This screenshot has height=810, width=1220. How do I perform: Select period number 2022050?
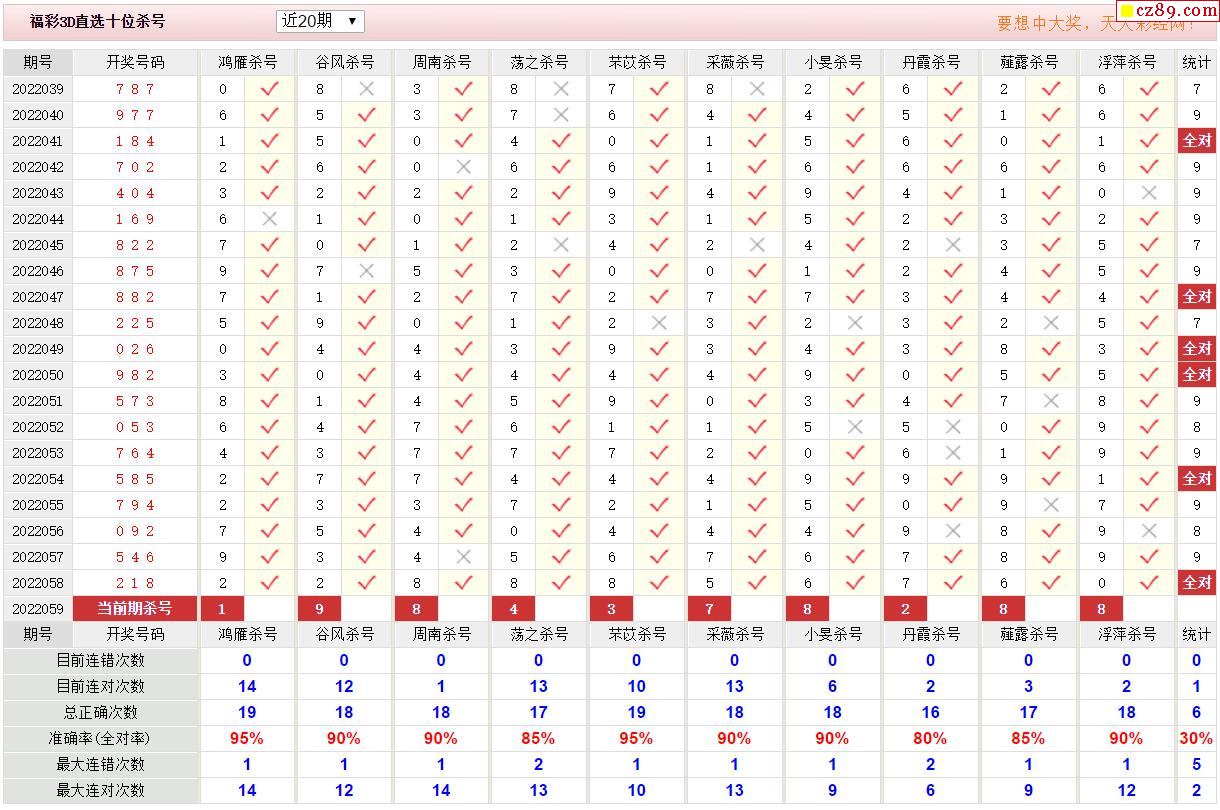tap(38, 375)
